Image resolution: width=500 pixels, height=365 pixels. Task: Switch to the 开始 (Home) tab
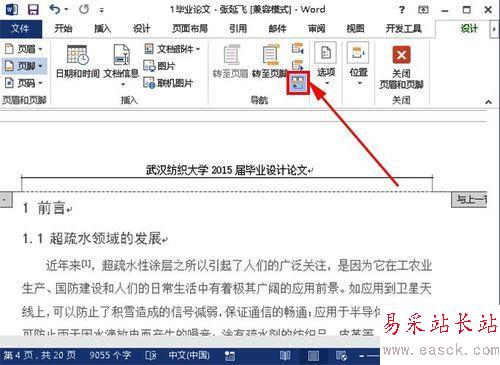coord(63,29)
